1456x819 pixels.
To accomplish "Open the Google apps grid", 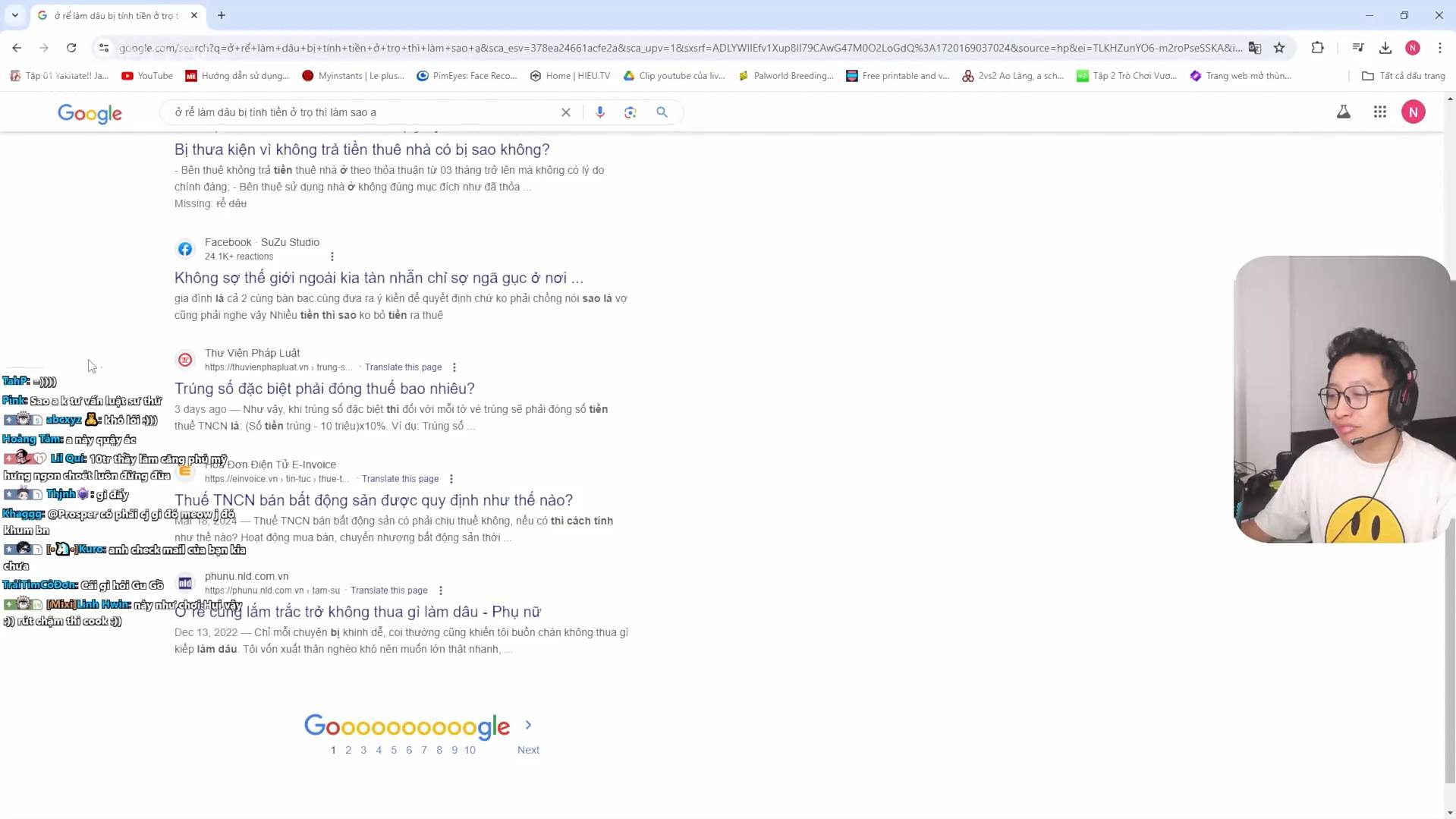I will [x=1380, y=112].
